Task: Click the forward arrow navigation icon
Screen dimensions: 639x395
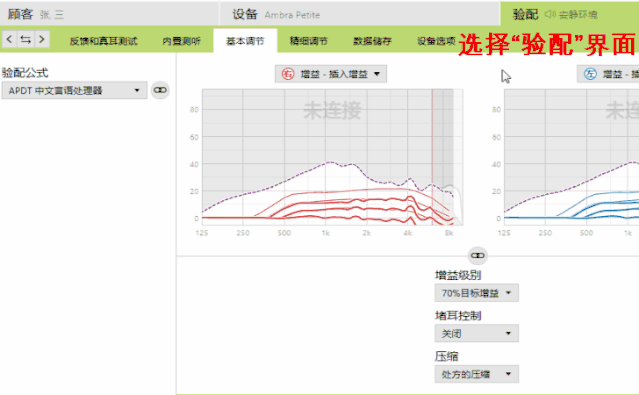Action: (42, 40)
